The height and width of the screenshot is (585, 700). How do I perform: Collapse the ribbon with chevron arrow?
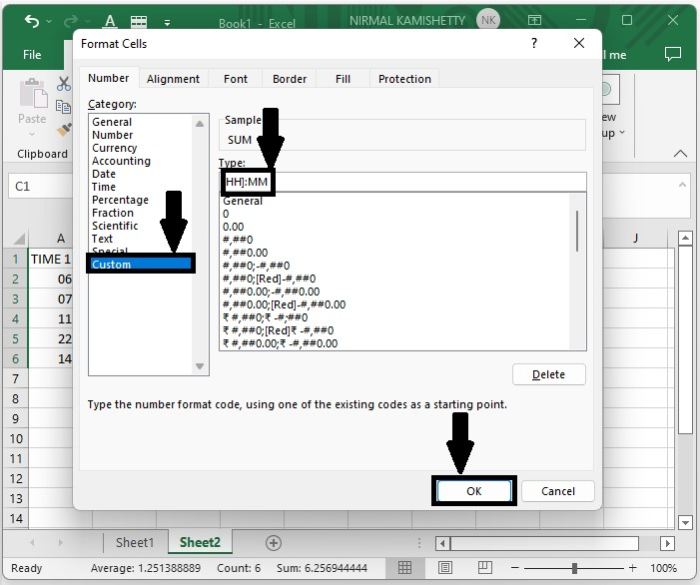pos(680,154)
